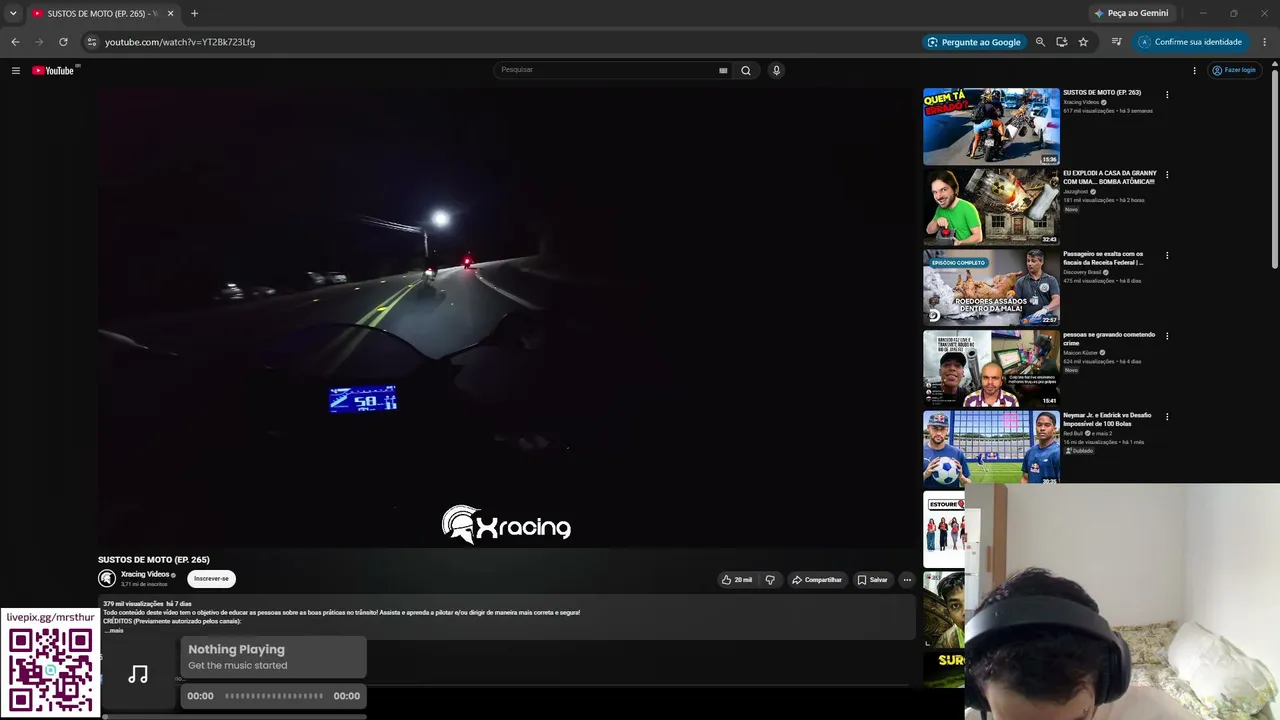Screen dimensions: 1280x720
Task: Open the Chrome three-dot menu
Action: [1265, 42]
